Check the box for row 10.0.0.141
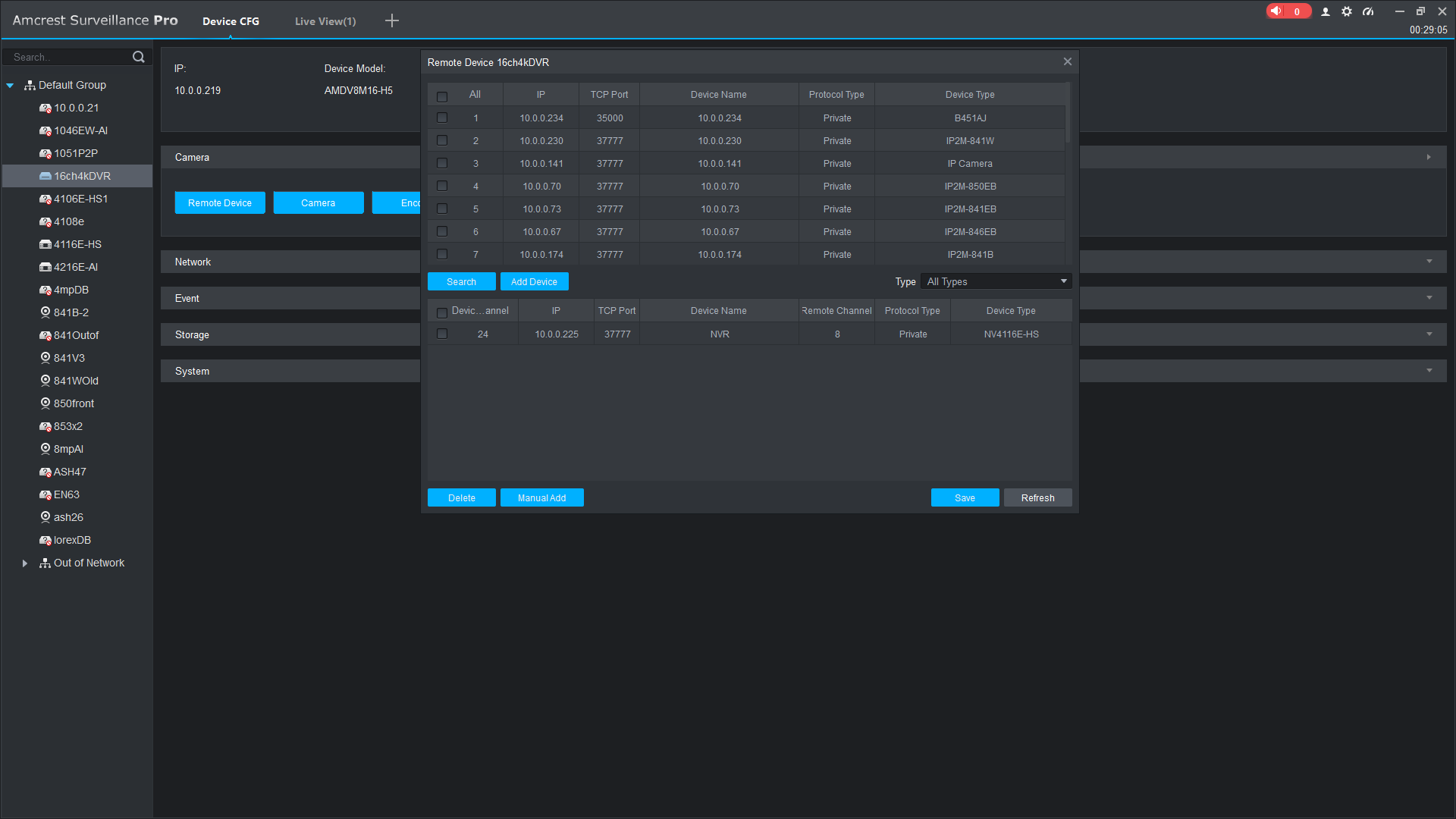1456x819 pixels. 442,163
